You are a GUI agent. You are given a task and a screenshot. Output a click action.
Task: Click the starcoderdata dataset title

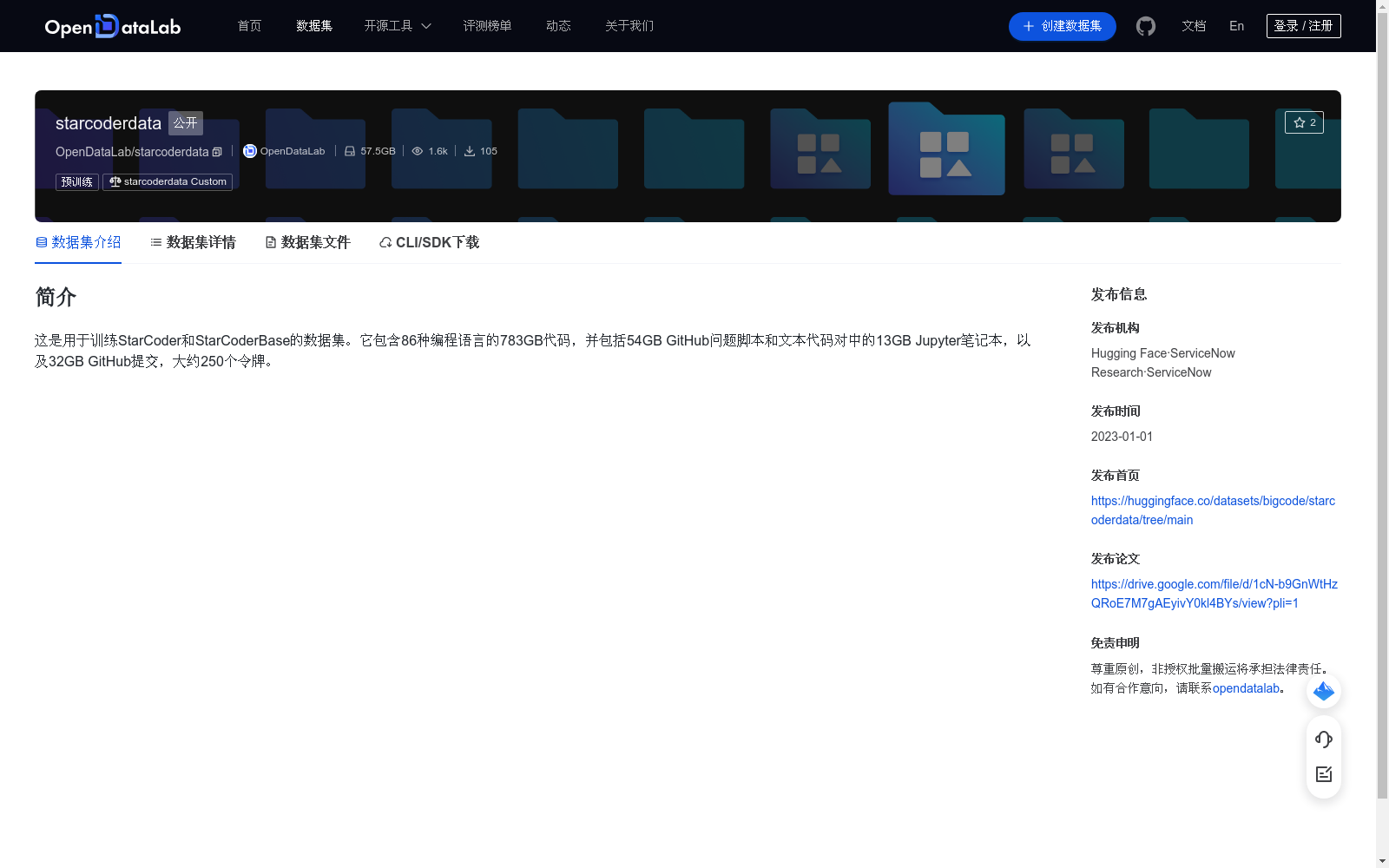click(x=109, y=123)
